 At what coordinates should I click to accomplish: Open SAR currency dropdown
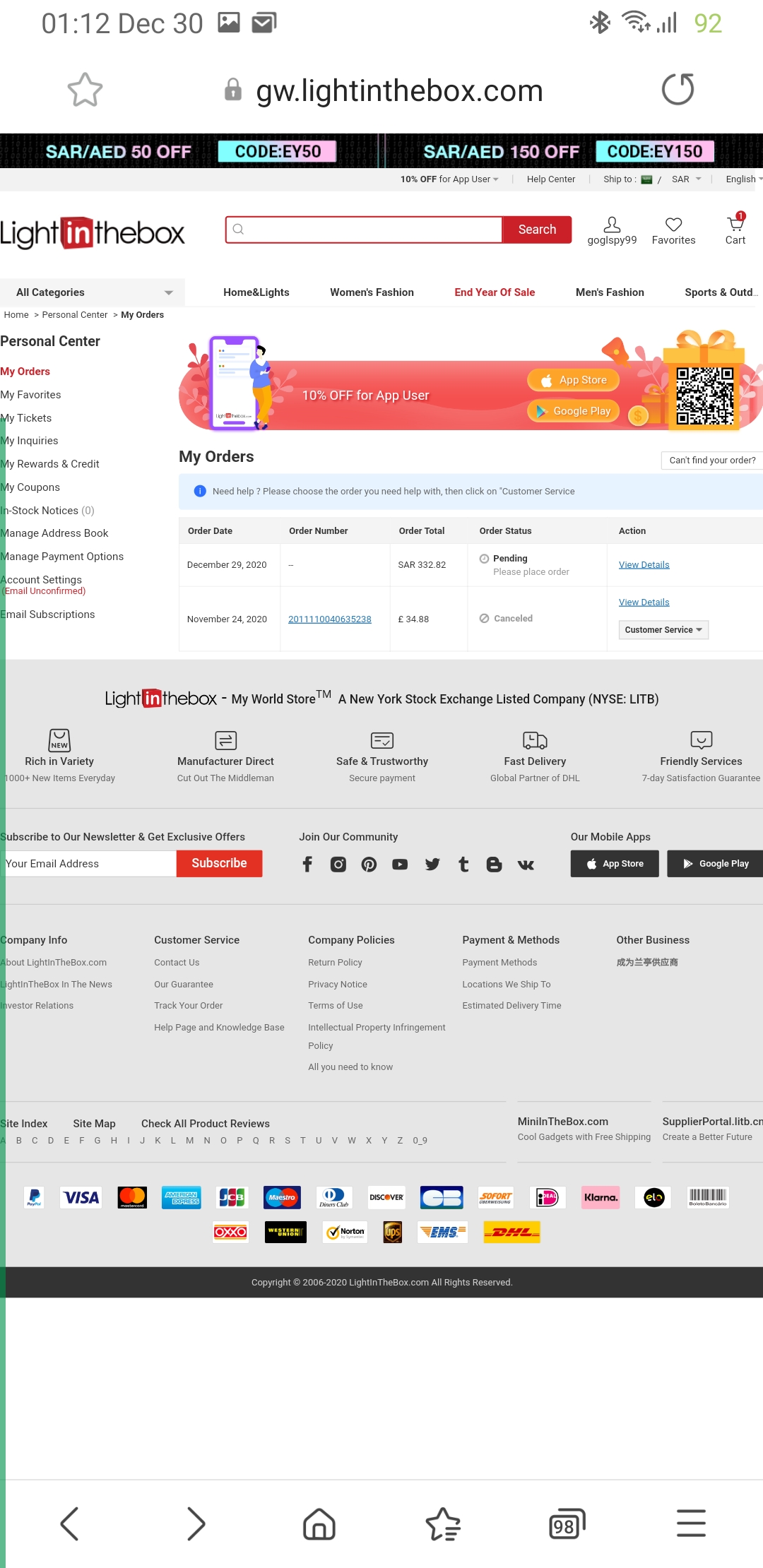pos(686,179)
